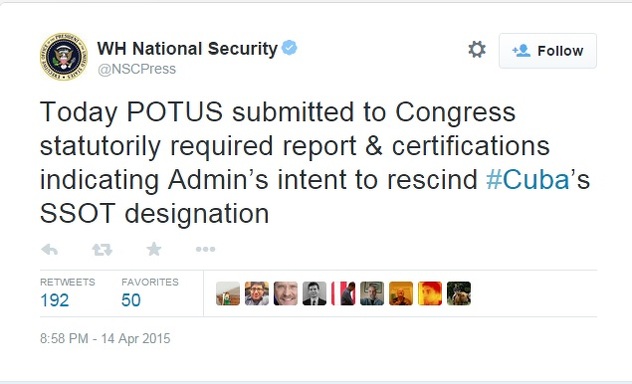This screenshot has height=384, width=632.
Task: View the 192 retweets list
Action: tap(67, 294)
